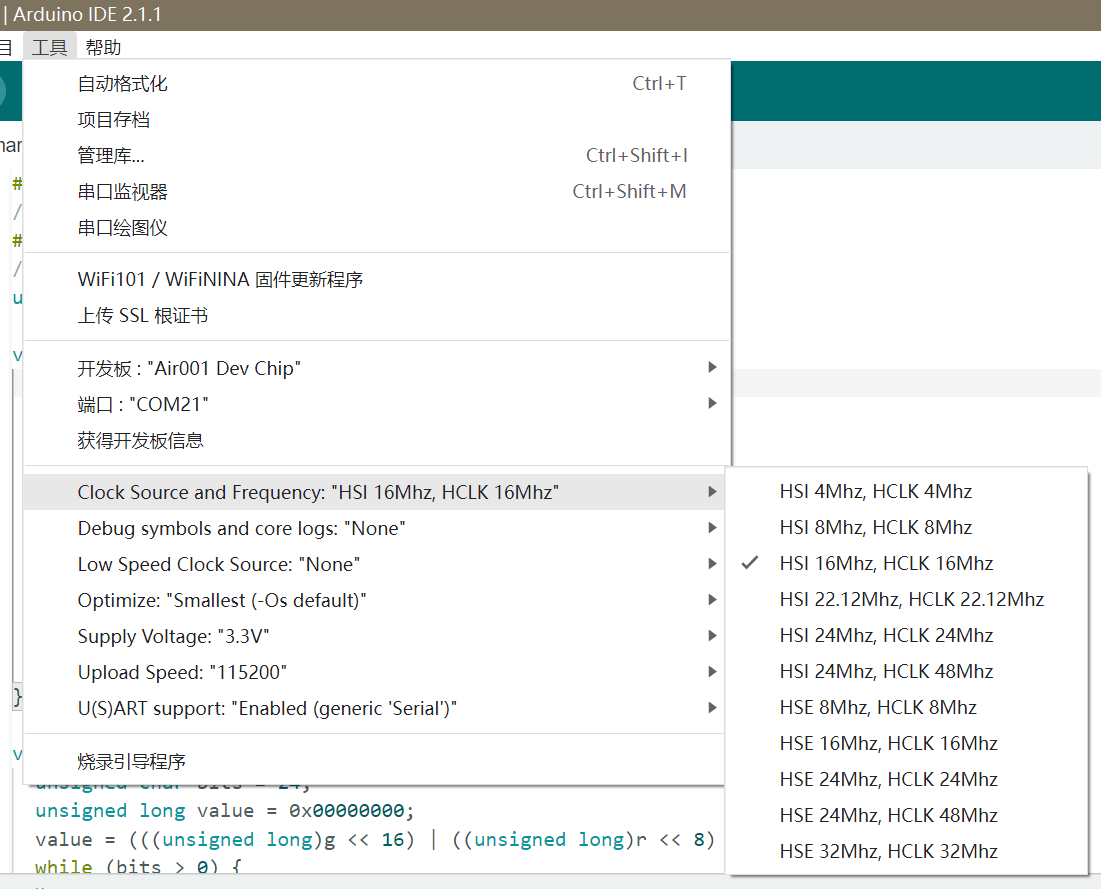Select HSI 4Mhz, HCLK 4Mhz option

[906, 492]
